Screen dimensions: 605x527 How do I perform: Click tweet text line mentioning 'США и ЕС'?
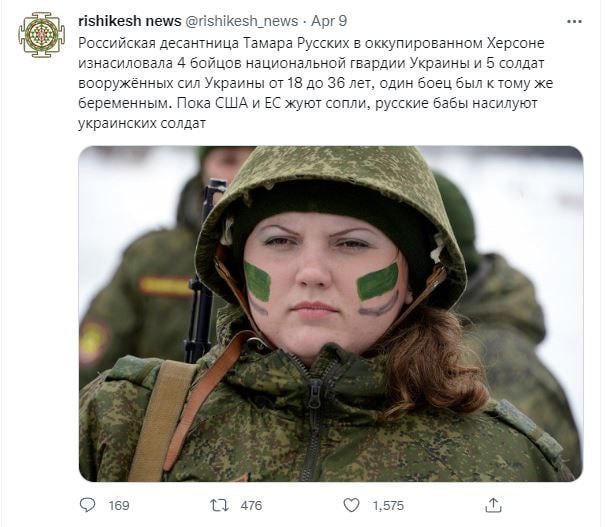308,103
